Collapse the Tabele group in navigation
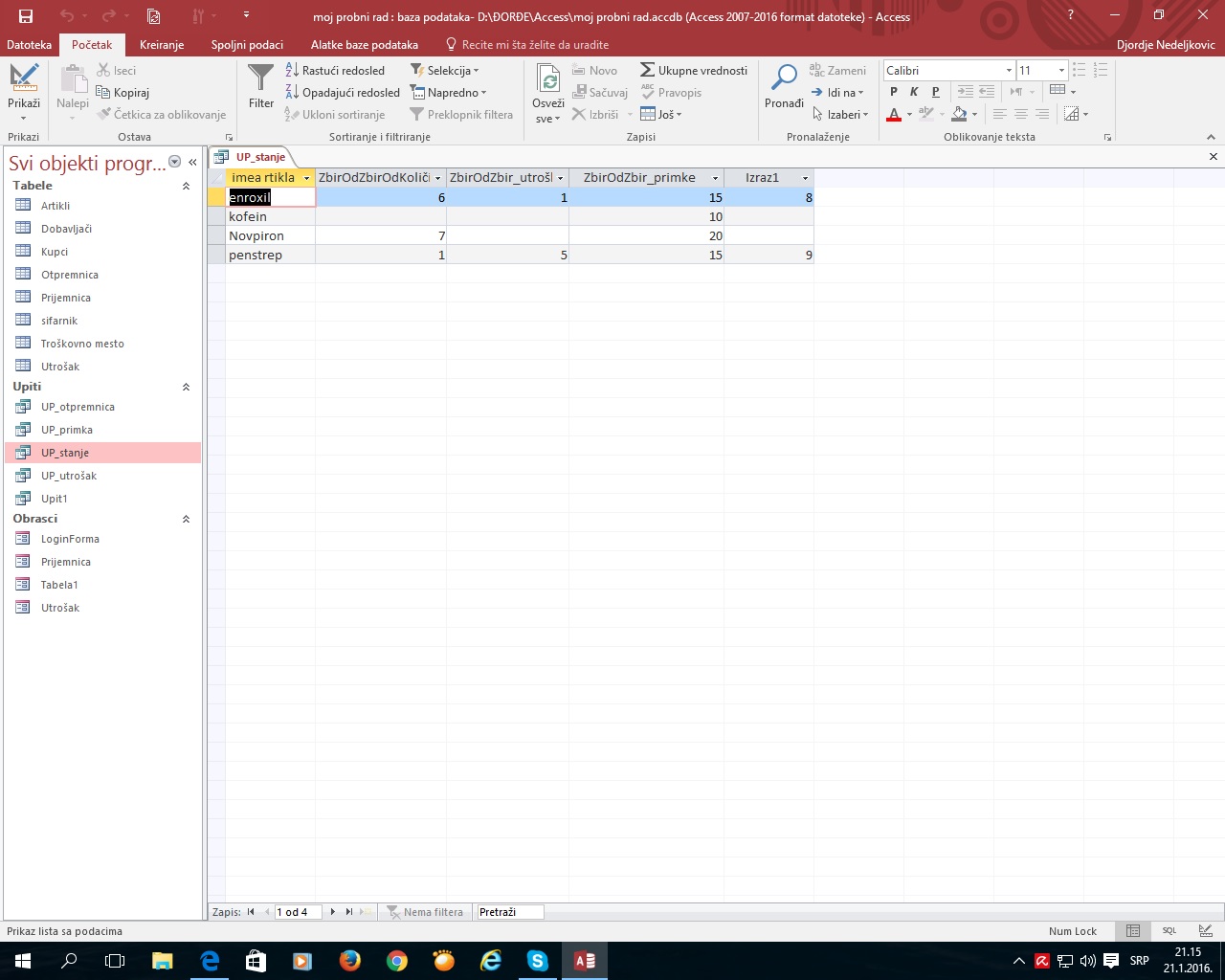This screenshot has height=980, width=1225. tap(186, 186)
